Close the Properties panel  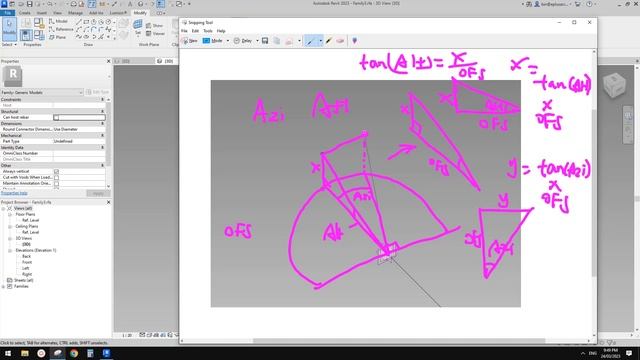coord(109,61)
